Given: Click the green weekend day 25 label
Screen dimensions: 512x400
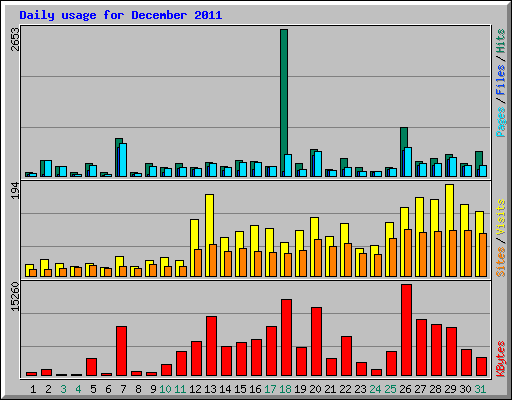Looking at the screenshot, I should pos(390,389).
